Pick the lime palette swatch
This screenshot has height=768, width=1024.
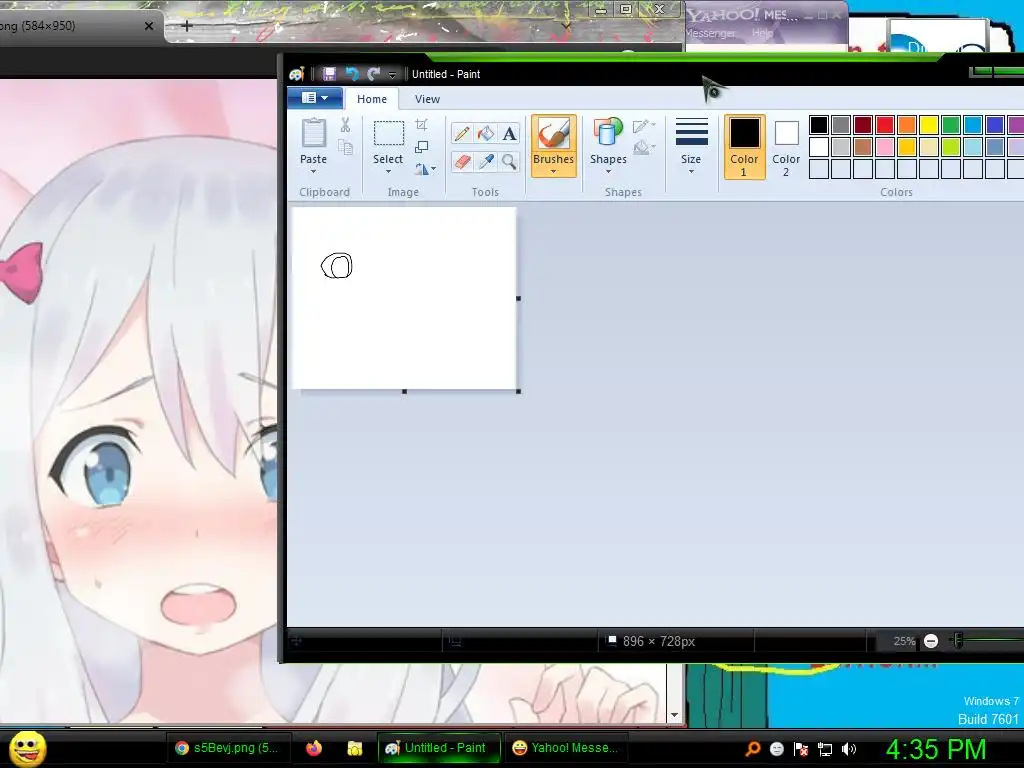(951, 147)
